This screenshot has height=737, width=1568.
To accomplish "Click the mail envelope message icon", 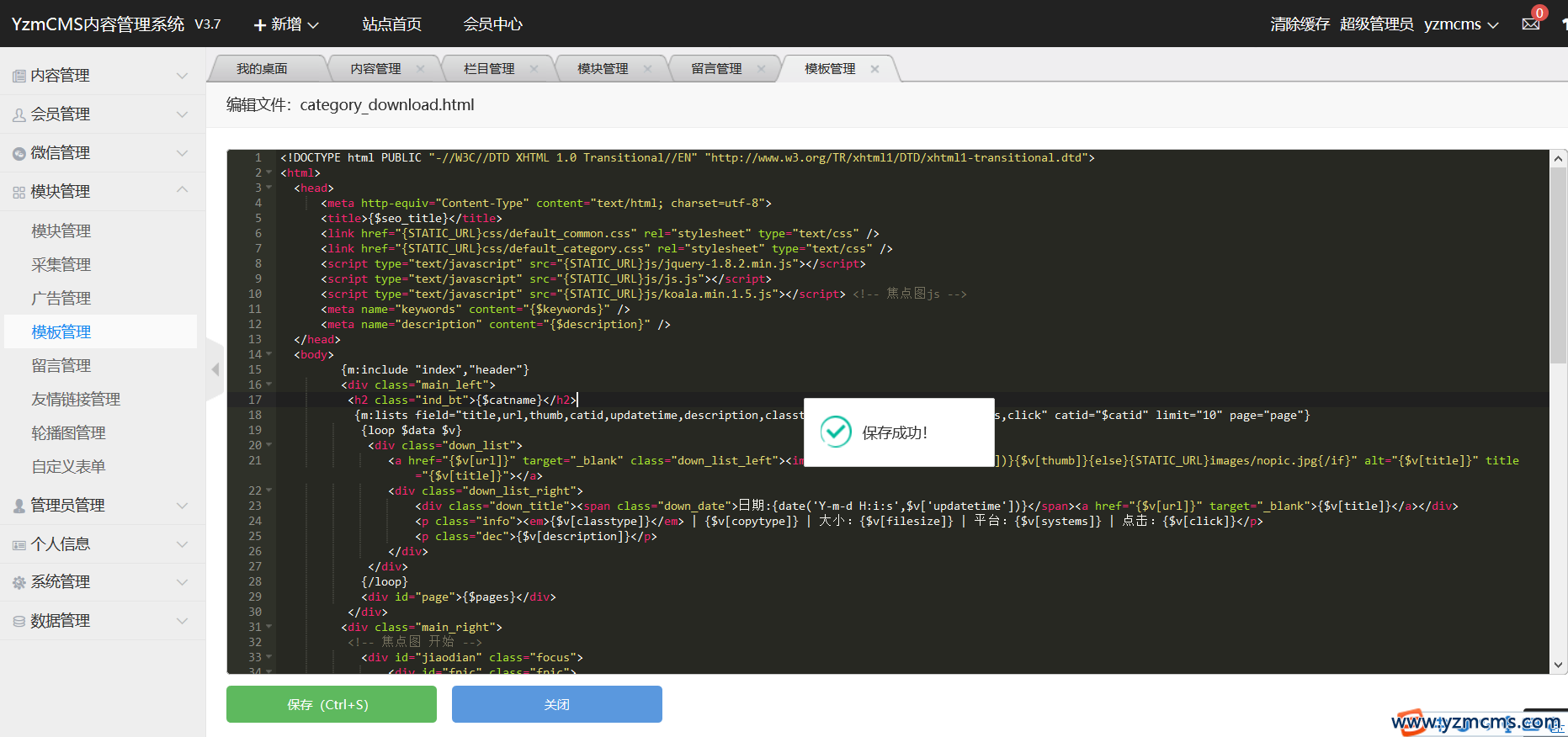I will point(1530,24).
